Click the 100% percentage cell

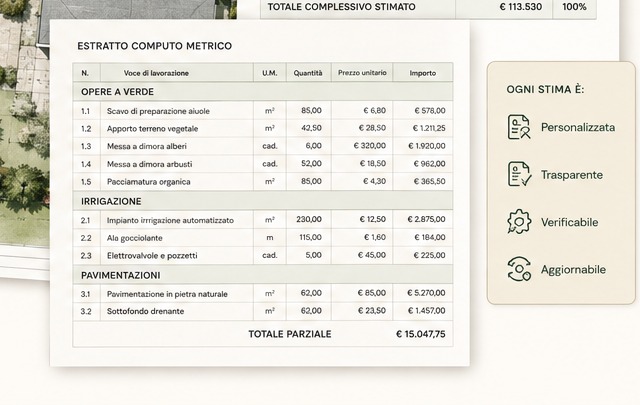coord(574,7)
